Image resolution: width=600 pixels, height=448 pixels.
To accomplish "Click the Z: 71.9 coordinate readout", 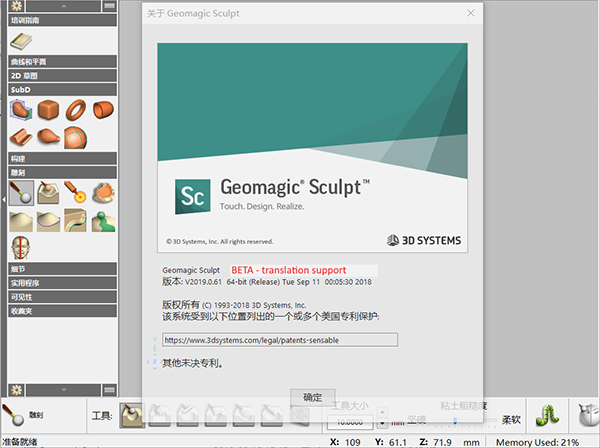I will [x=435, y=442].
